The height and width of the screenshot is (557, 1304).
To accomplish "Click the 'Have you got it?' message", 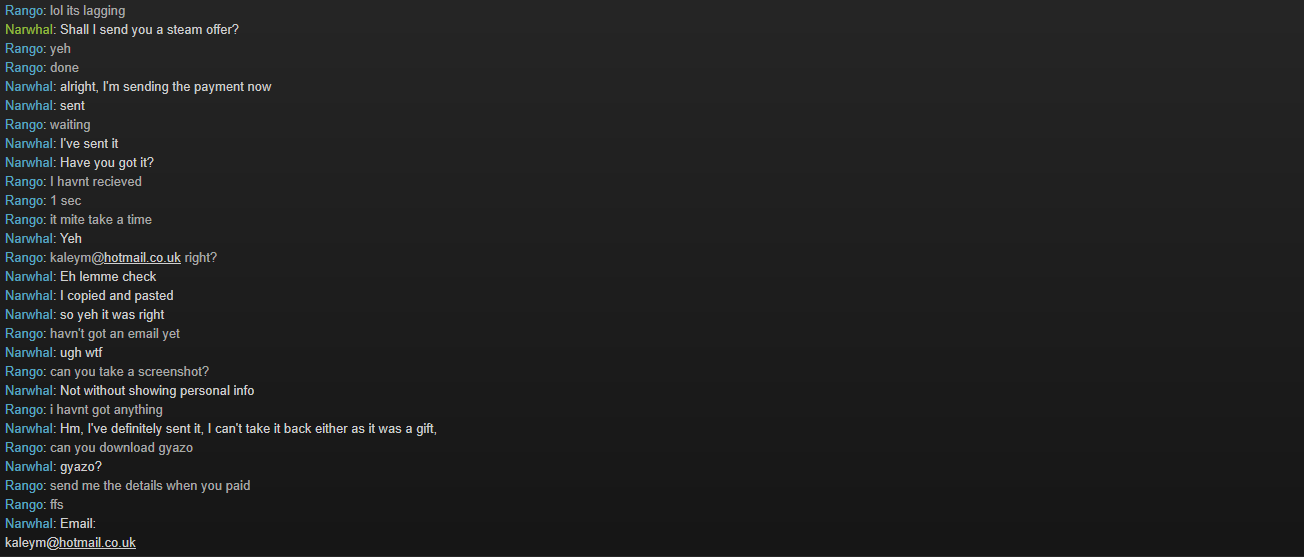I will (x=107, y=163).
